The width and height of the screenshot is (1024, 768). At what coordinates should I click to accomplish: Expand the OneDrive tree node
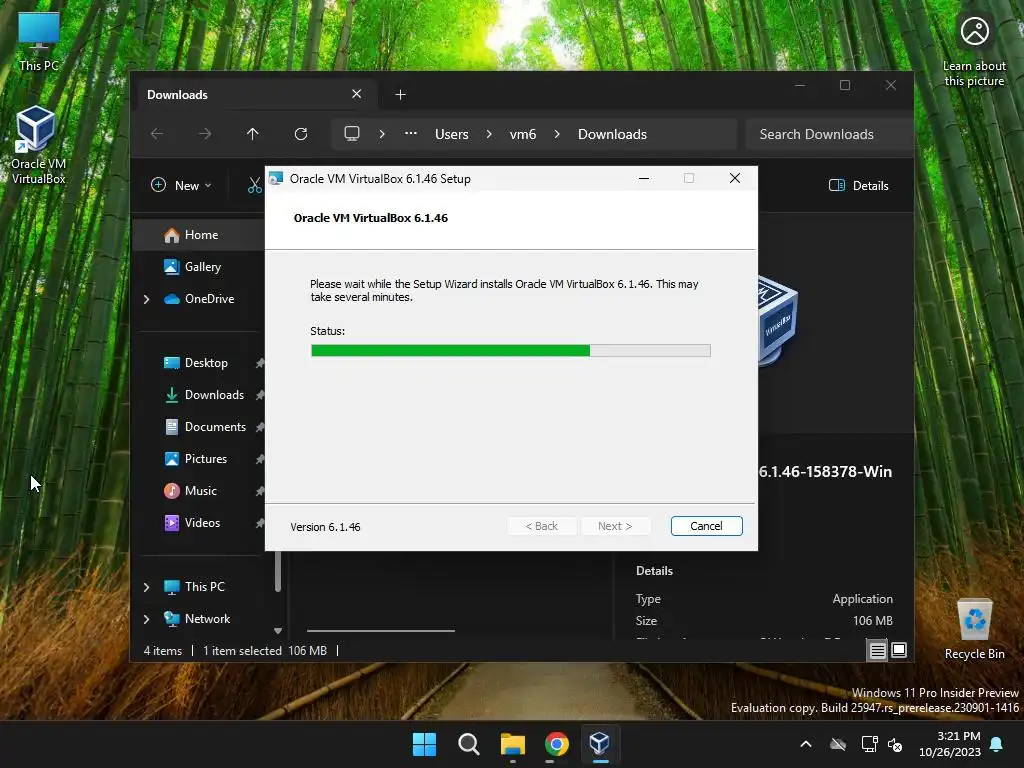pos(146,299)
